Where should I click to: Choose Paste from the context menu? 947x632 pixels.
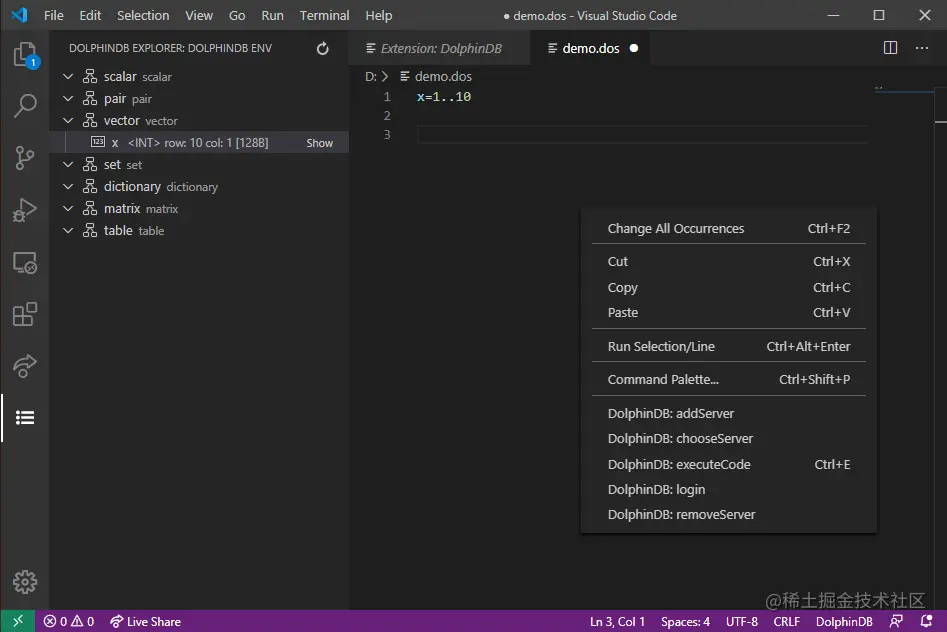tap(728, 312)
